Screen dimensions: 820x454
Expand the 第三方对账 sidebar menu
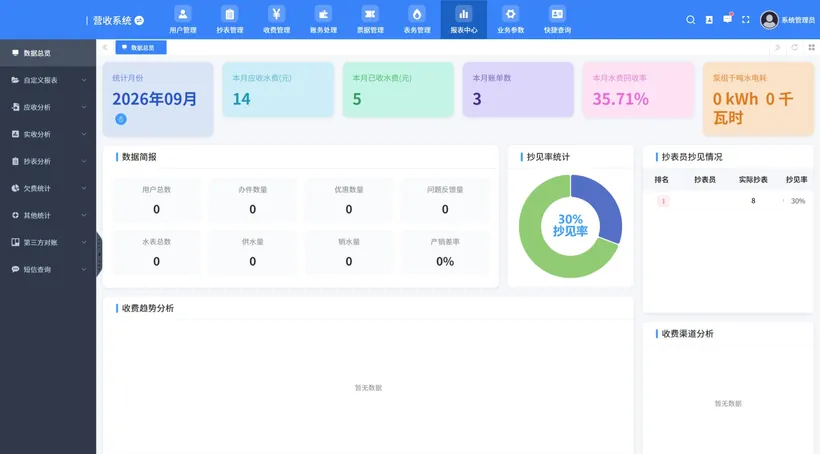pos(48,243)
